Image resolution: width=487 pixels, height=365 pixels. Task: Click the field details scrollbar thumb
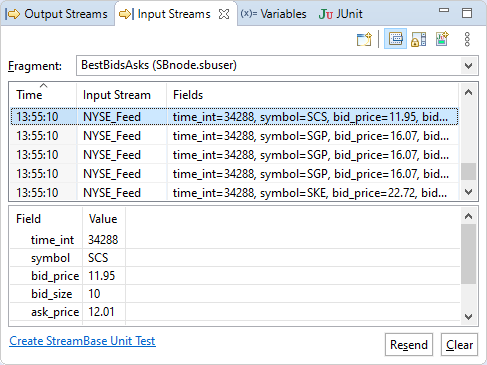click(x=468, y=254)
